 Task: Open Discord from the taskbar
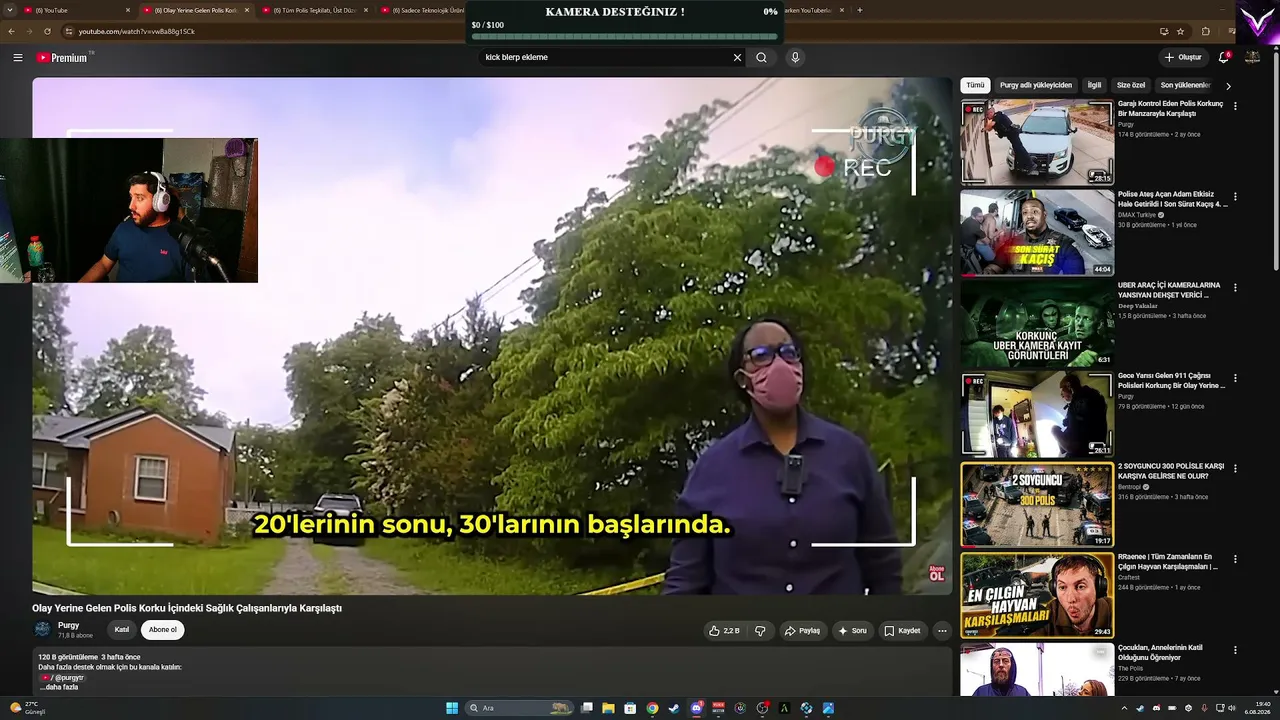coord(697,708)
